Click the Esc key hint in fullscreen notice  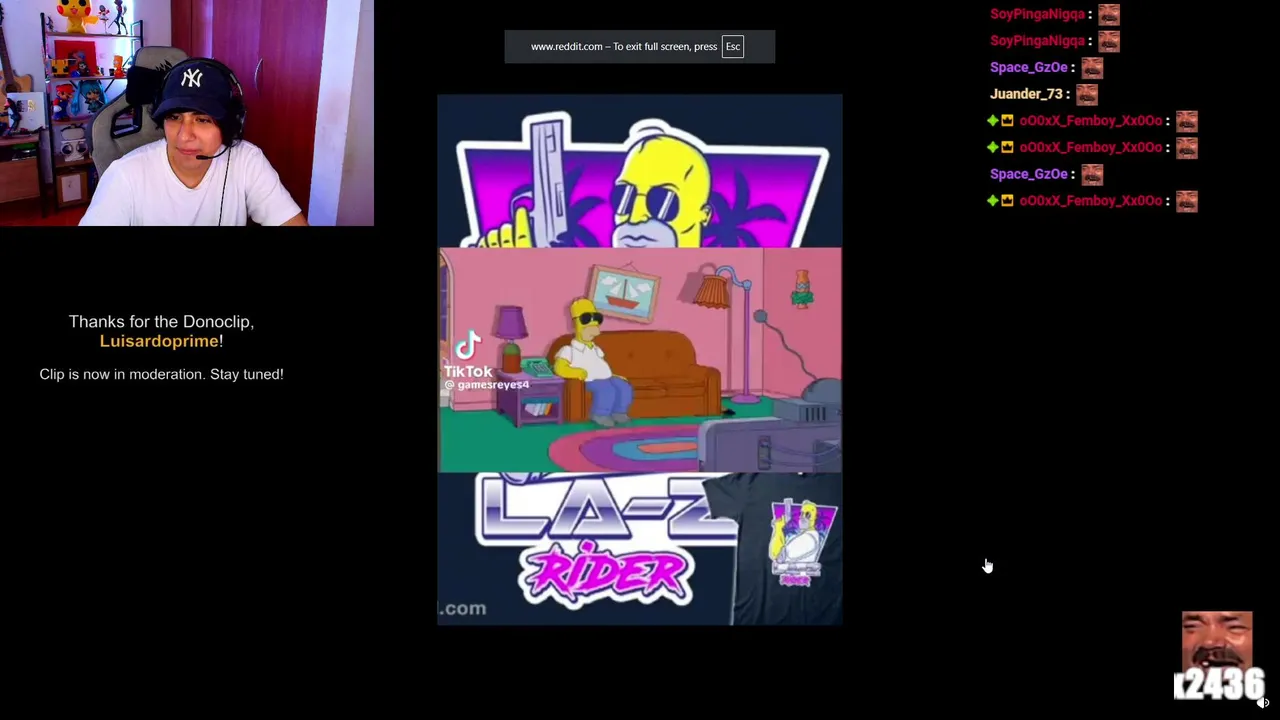click(733, 46)
